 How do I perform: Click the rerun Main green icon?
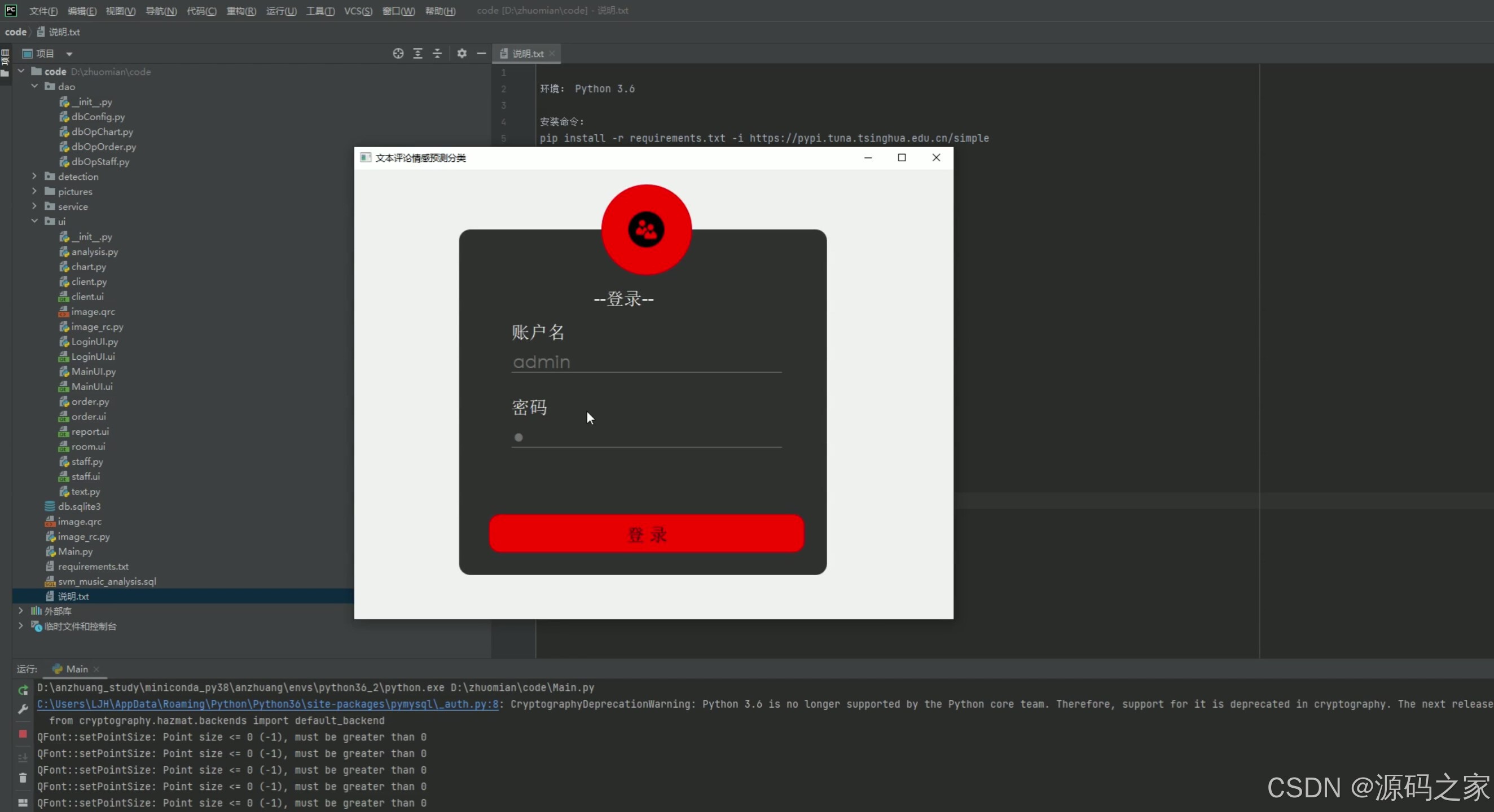click(x=23, y=690)
